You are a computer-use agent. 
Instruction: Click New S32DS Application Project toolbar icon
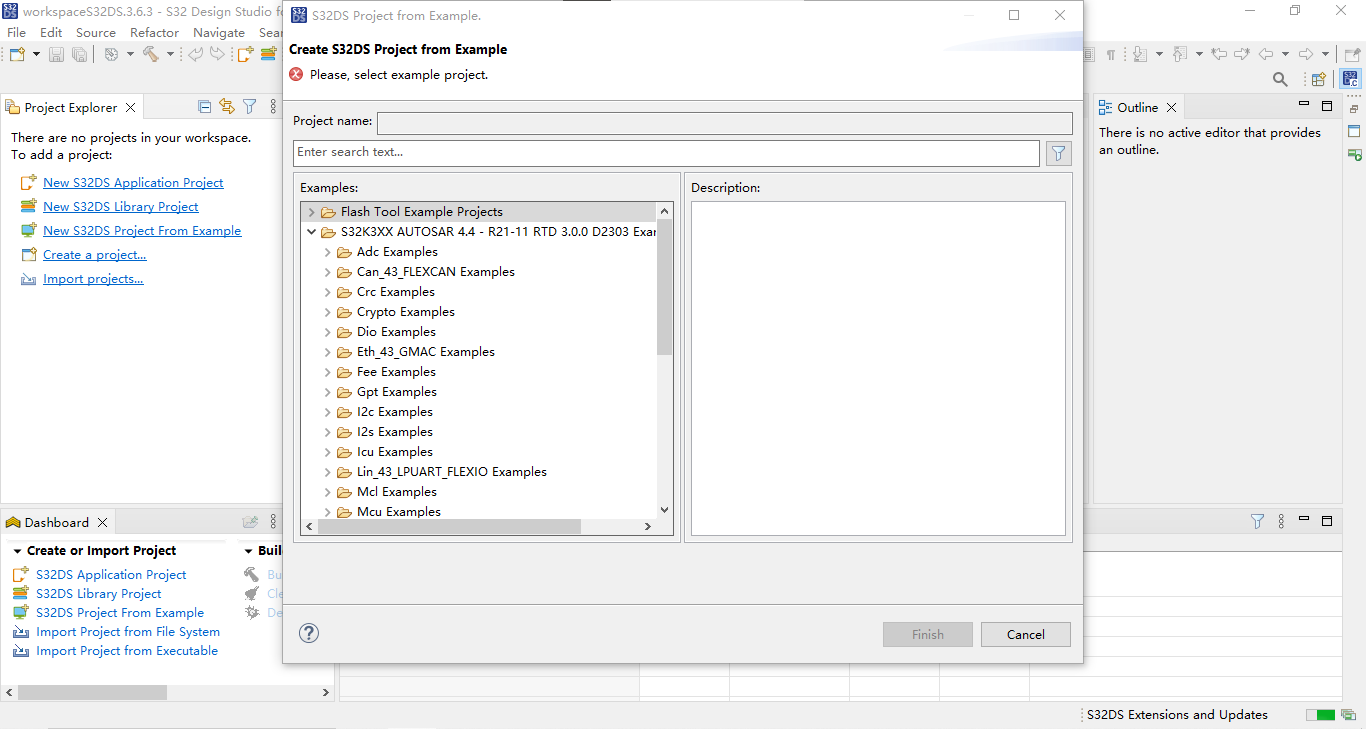(246, 54)
